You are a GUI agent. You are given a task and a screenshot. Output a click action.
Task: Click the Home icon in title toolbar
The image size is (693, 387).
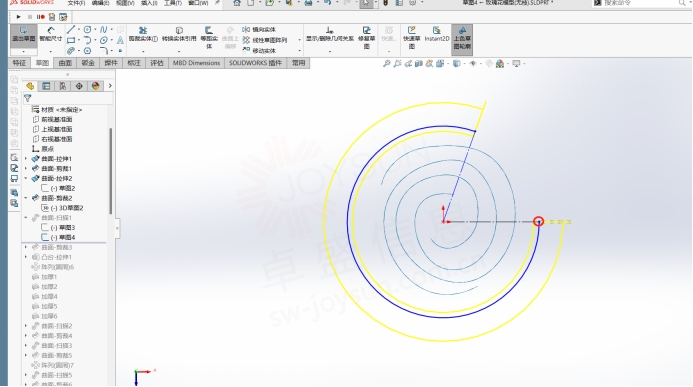[237, 3]
